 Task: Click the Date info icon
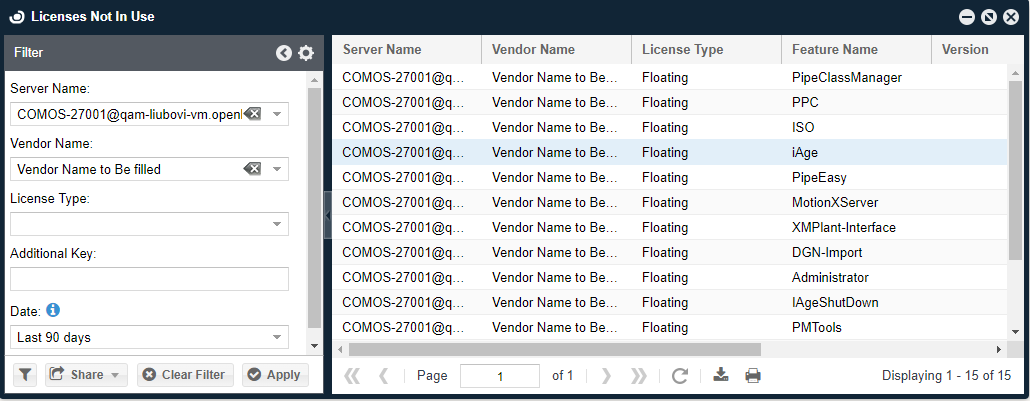pyautogui.click(x=54, y=309)
